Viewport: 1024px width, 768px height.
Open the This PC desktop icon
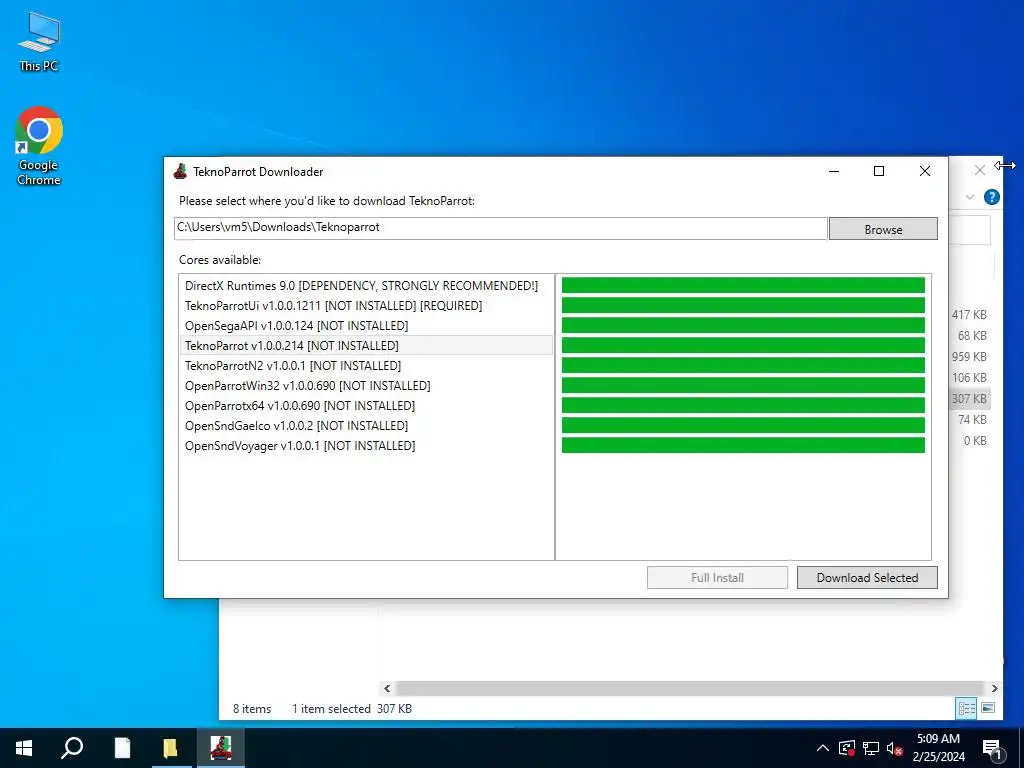[39, 42]
